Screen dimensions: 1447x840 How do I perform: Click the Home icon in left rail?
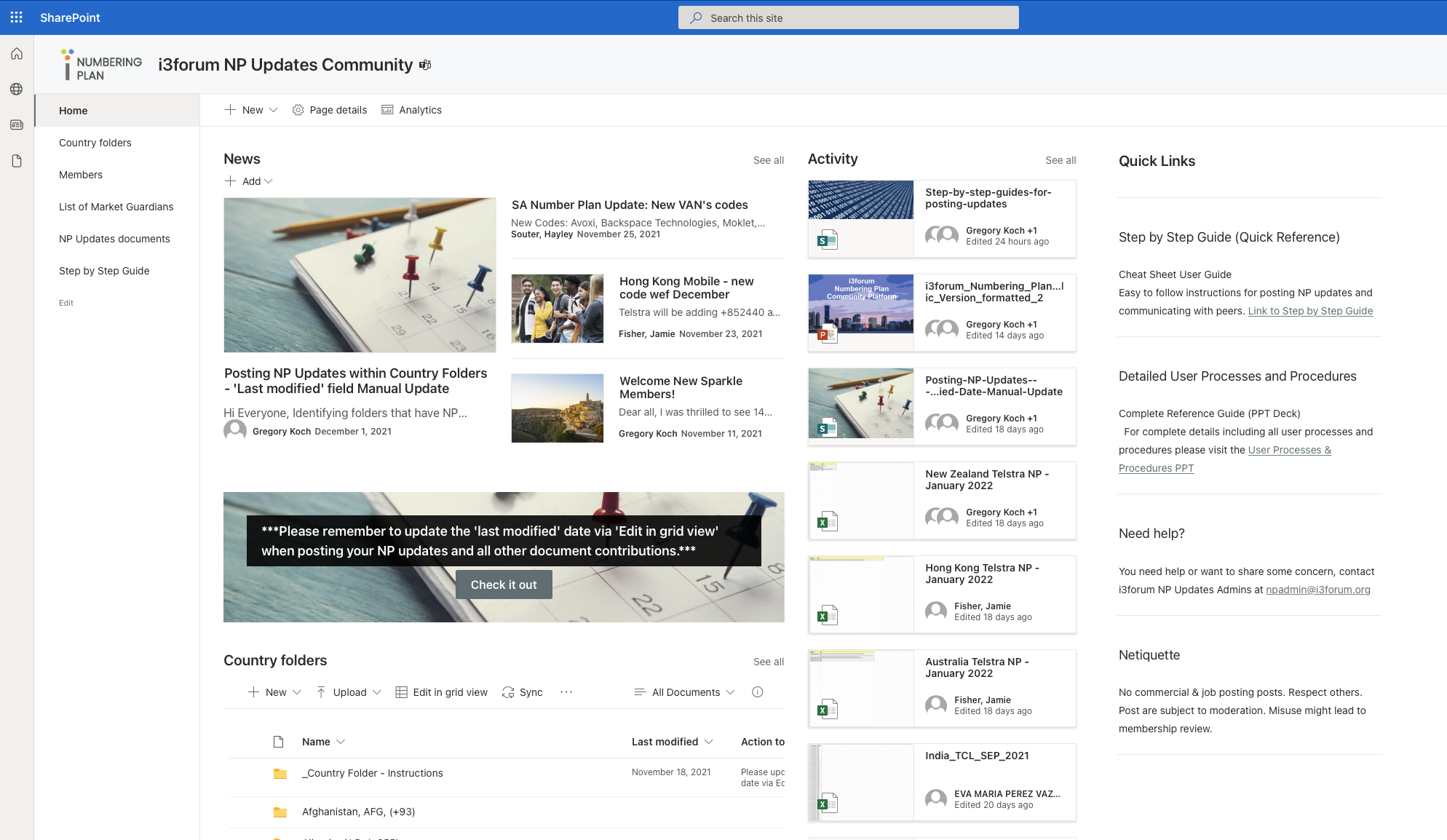17,54
